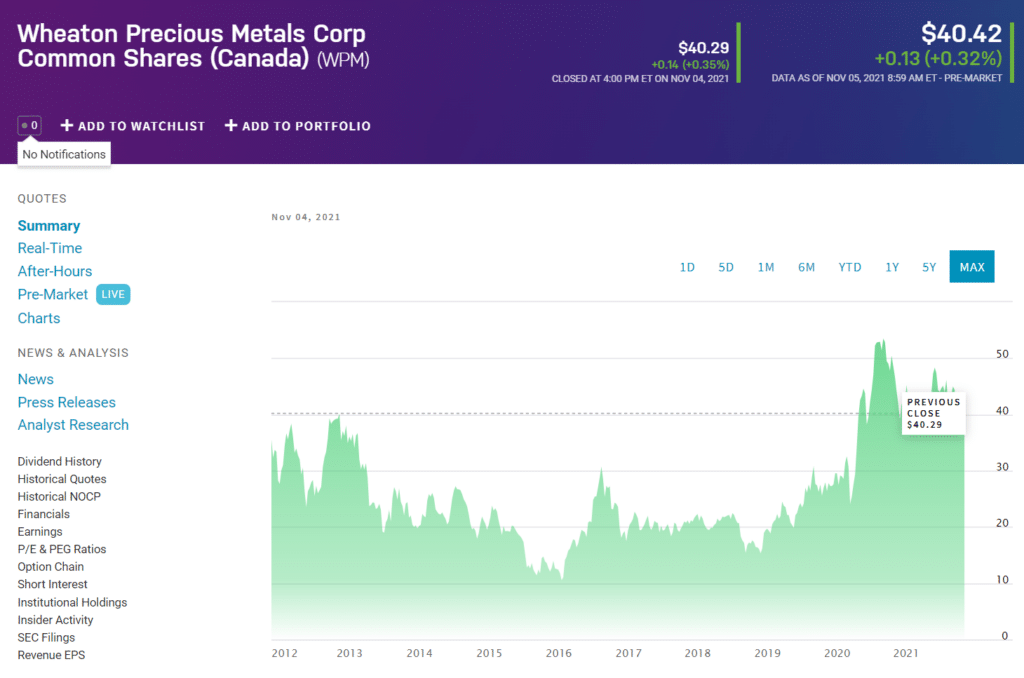Open Historical Quotes
1024x678 pixels.
[62, 479]
